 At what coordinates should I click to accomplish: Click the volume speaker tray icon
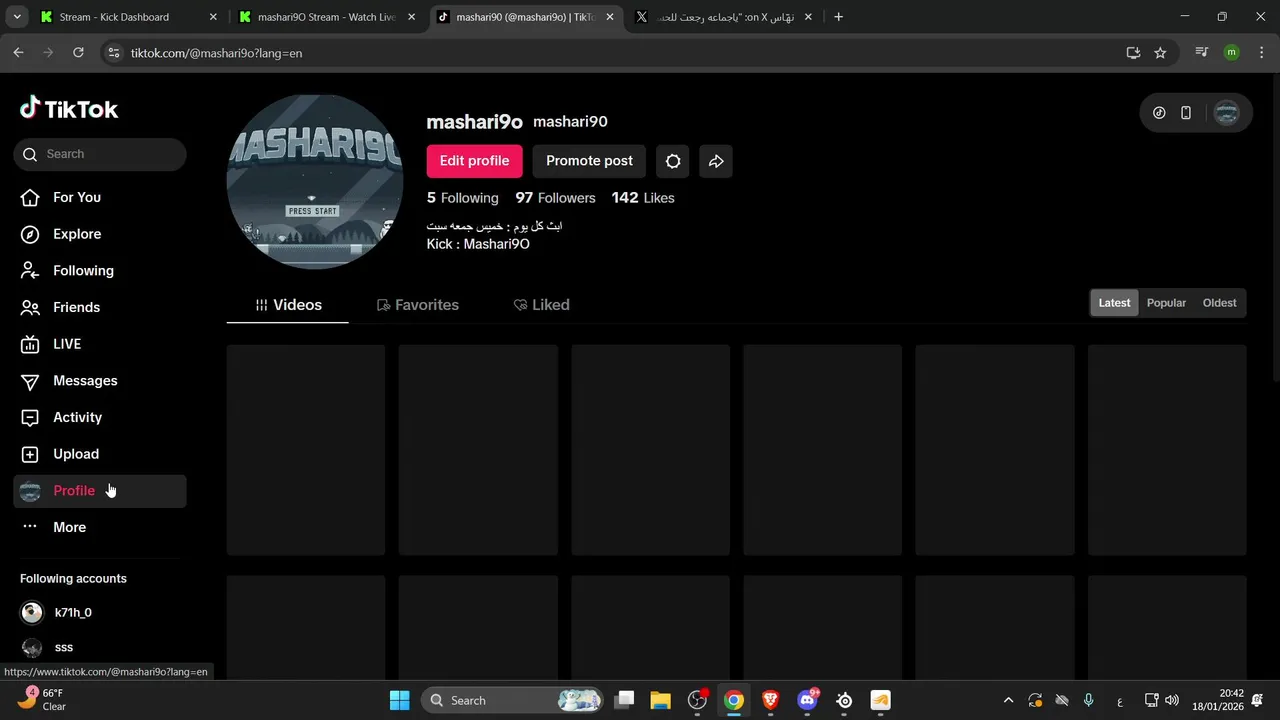1172,700
